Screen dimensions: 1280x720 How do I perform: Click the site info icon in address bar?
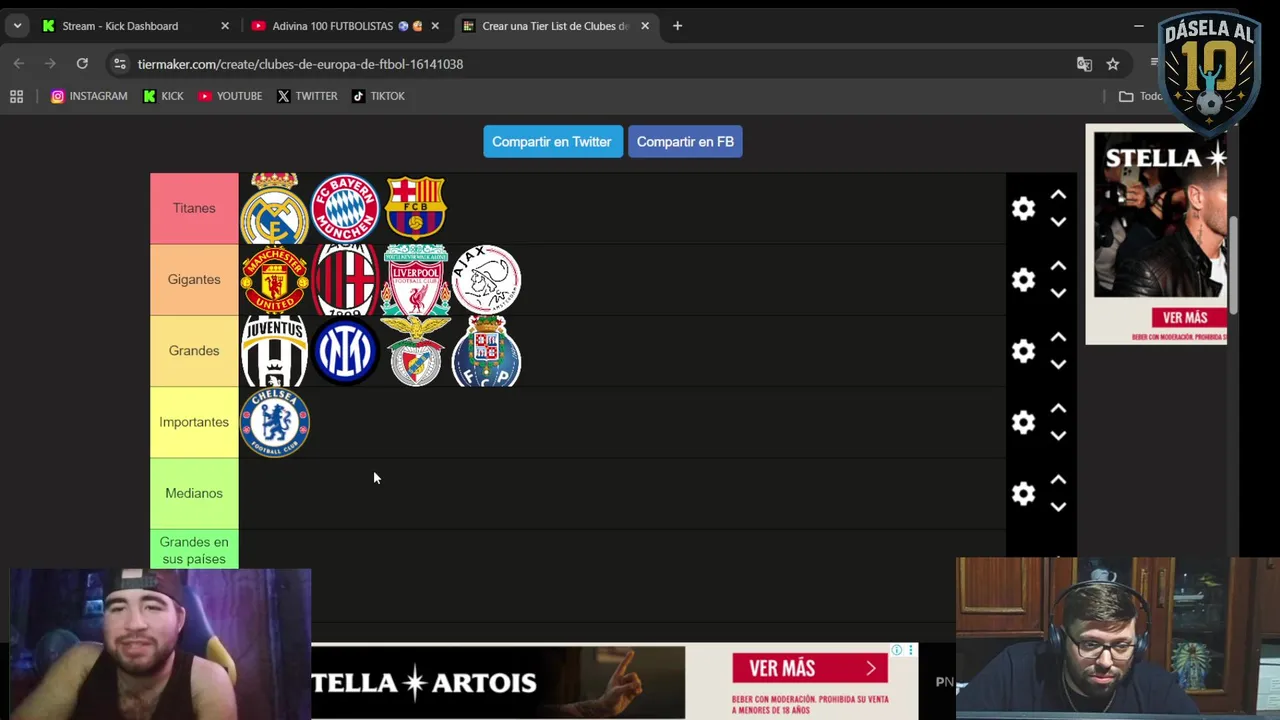(119, 64)
